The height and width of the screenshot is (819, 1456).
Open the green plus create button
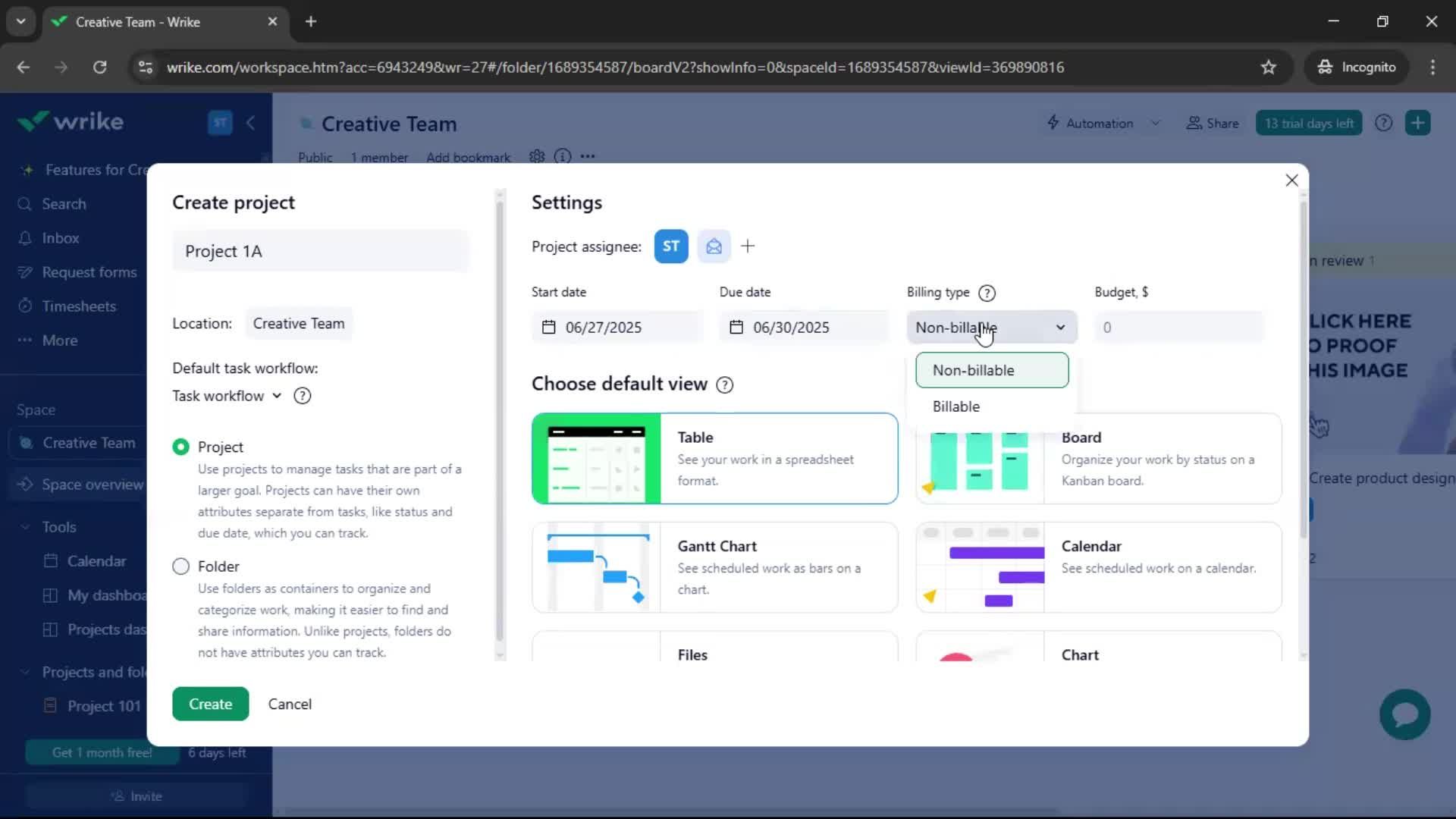[1417, 123]
